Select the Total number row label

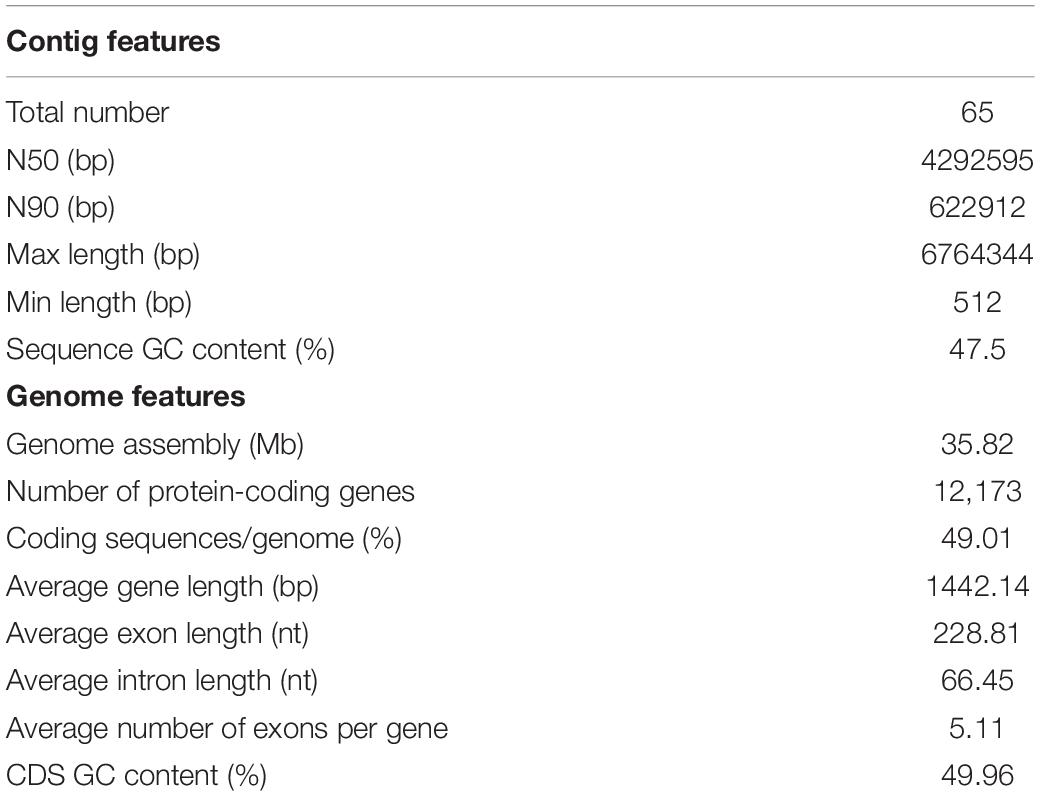point(88,112)
